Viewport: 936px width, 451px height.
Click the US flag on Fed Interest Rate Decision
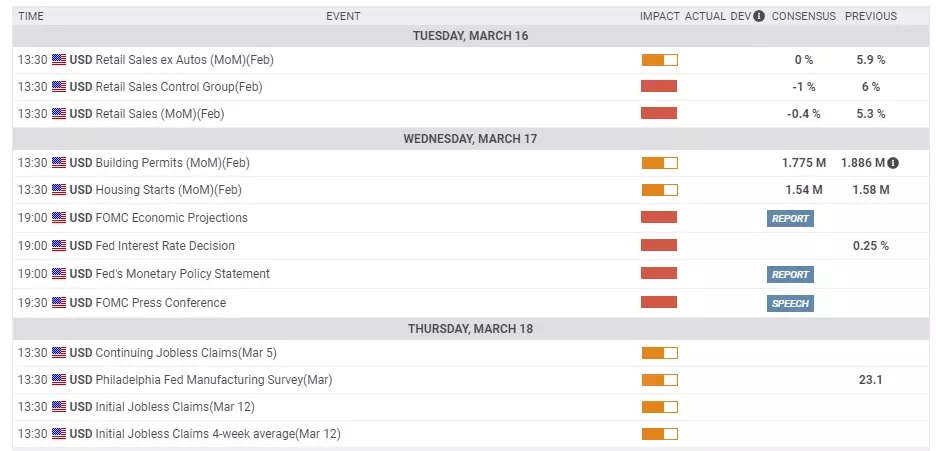[x=59, y=246]
